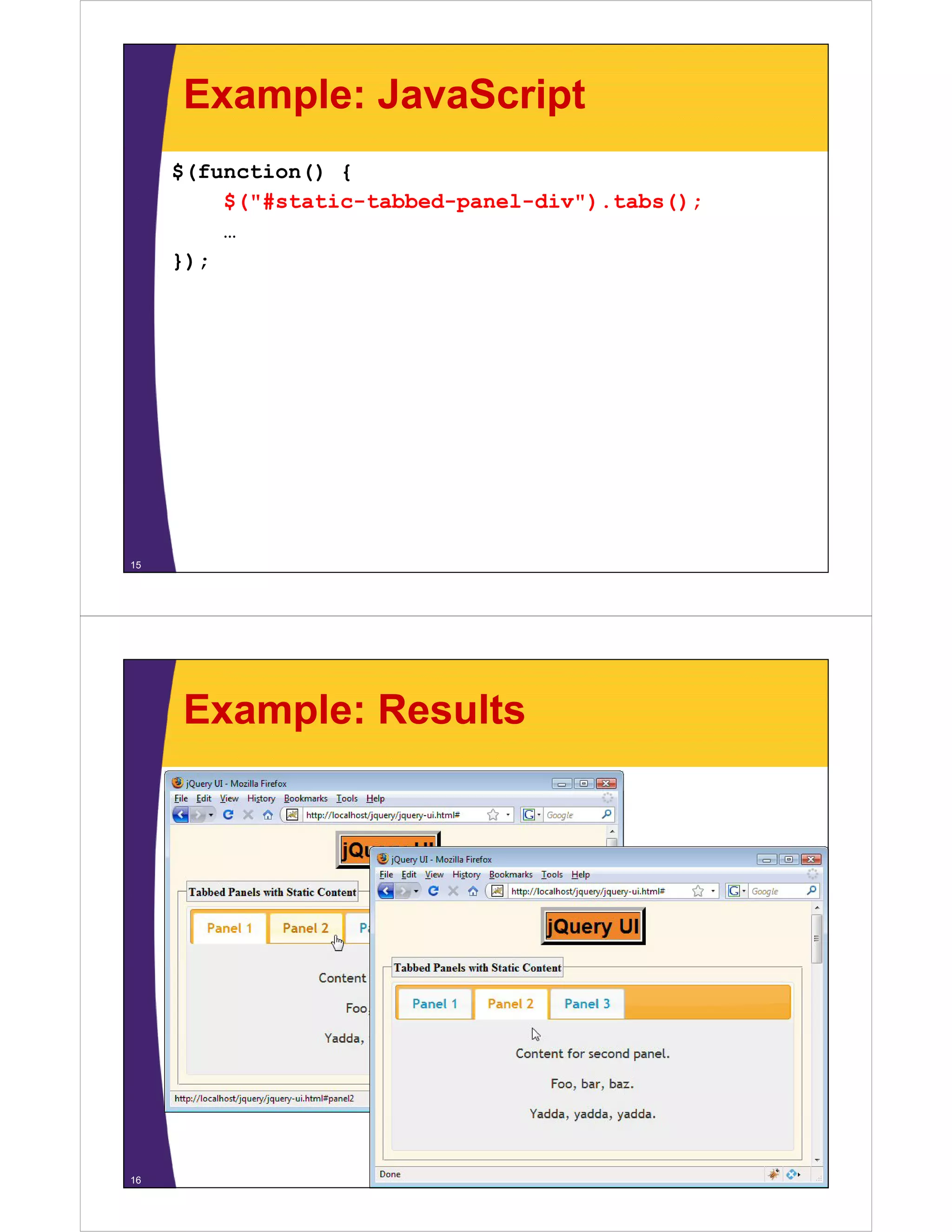Select the Panel 3 tab in the front window
This screenshot has width=952, height=1232.
[587, 1004]
